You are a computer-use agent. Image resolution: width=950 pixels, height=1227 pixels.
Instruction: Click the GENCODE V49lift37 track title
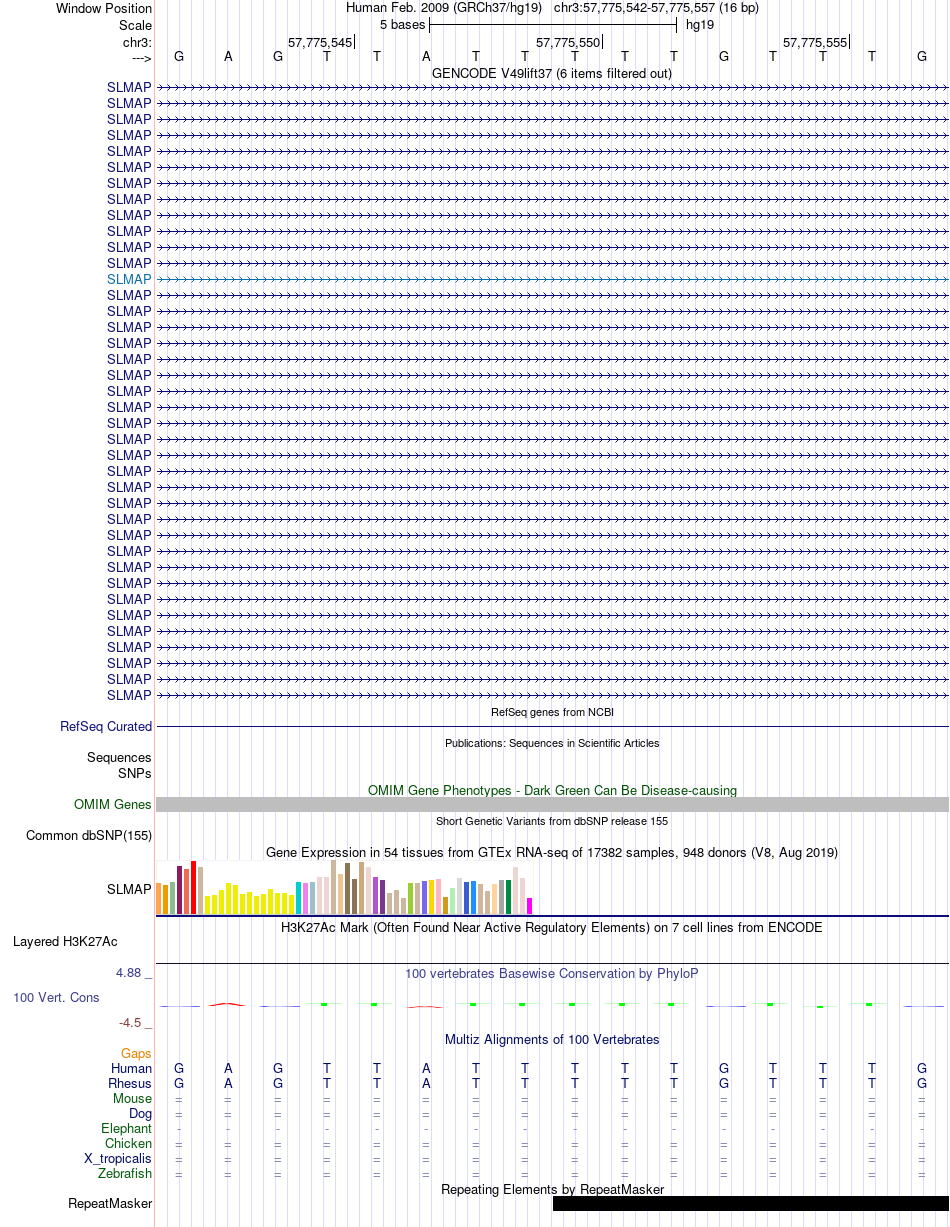pyautogui.click(x=552, y=73)
